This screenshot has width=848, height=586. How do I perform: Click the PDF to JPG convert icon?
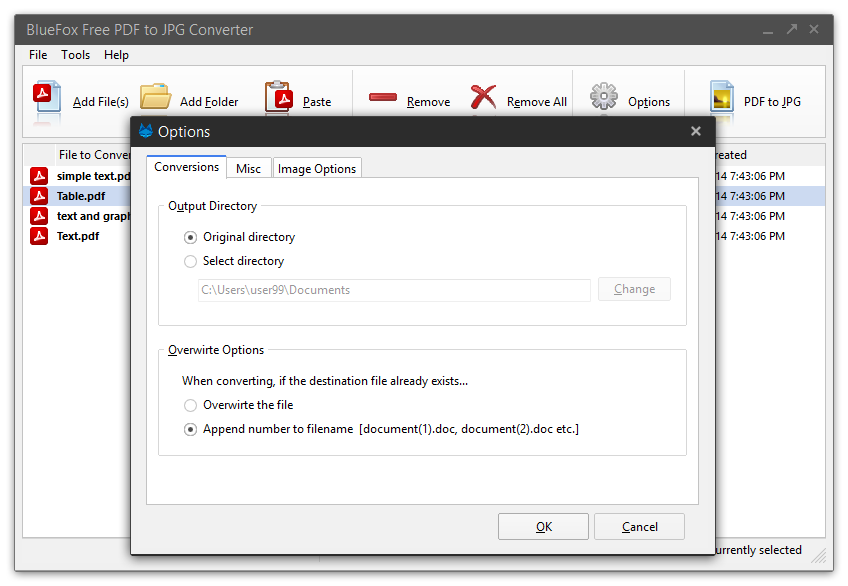pyautogui.click(x=722, y=97)
